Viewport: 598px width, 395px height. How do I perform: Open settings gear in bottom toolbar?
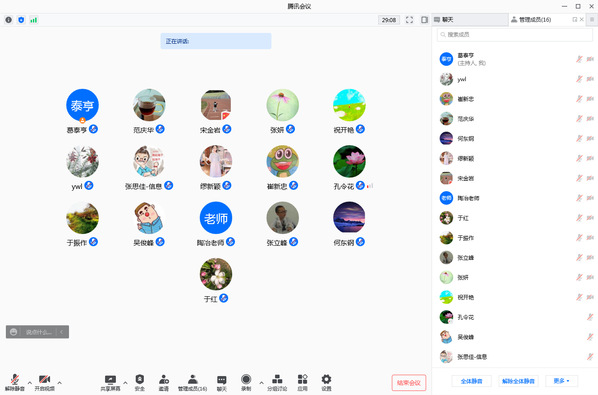coord(326,382)
